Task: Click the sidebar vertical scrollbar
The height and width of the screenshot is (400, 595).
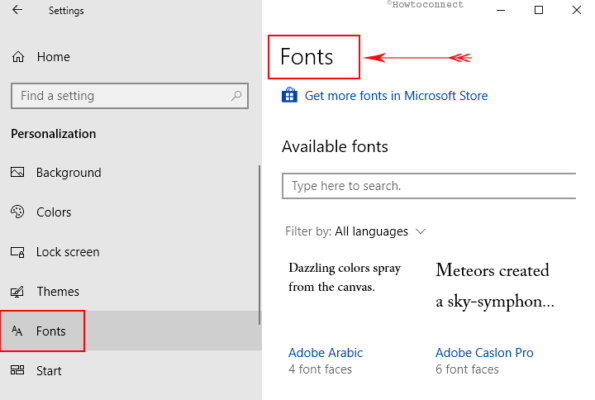Action: coord(260,244)
